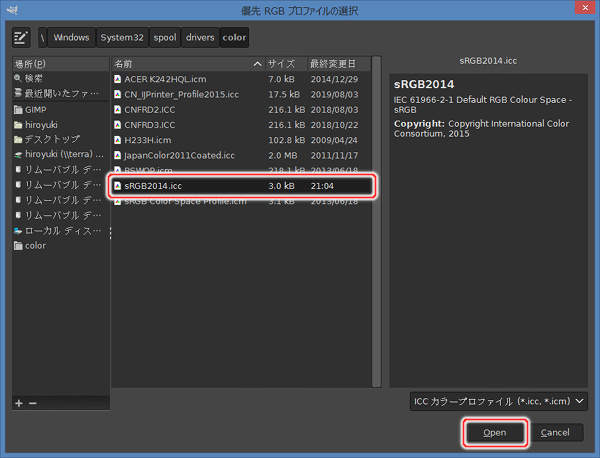Select ACER K242HQL.icm file
Viewport: 600px width, 458px height.
click(x=241, y=79)
